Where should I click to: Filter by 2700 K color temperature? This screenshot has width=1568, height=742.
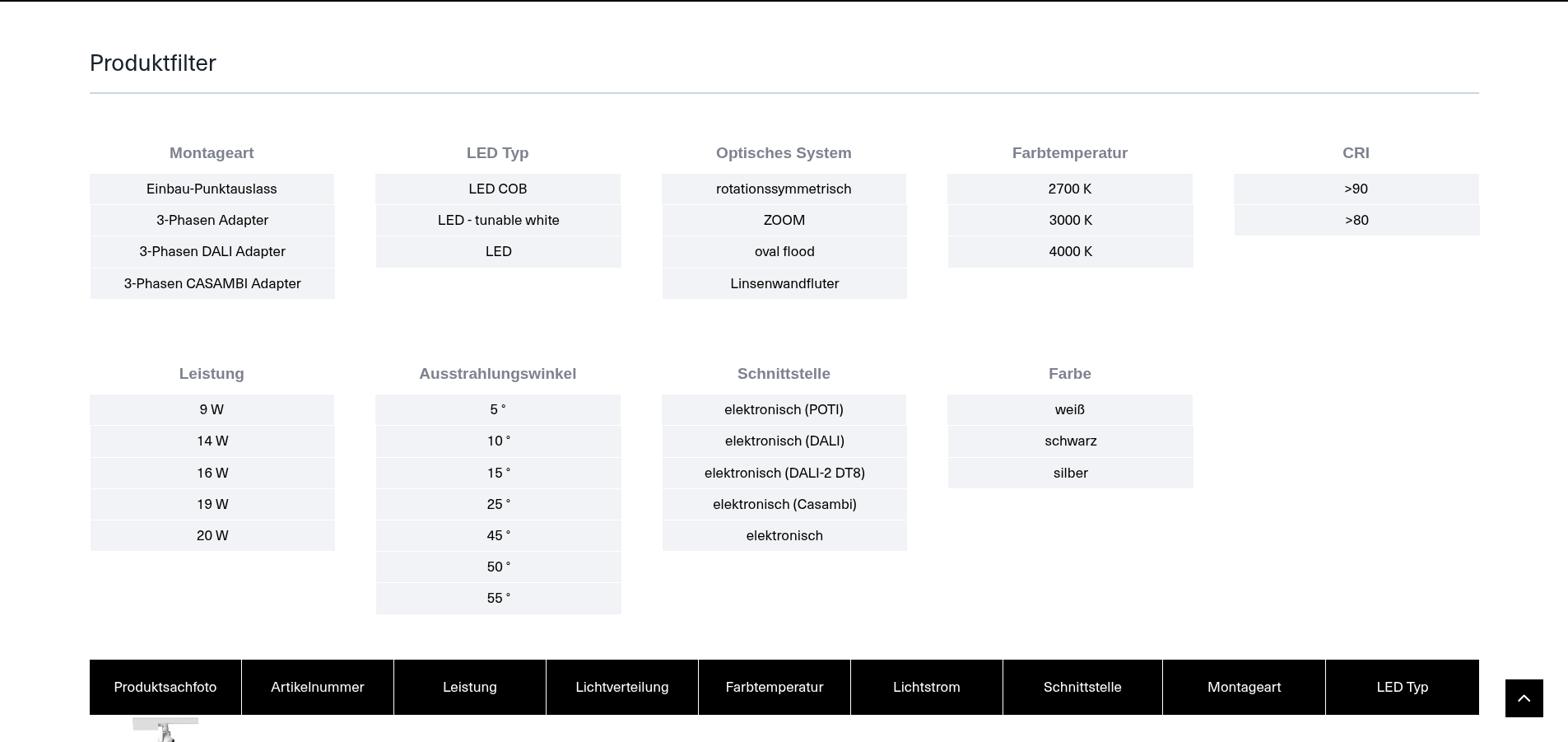point(1069,189)
